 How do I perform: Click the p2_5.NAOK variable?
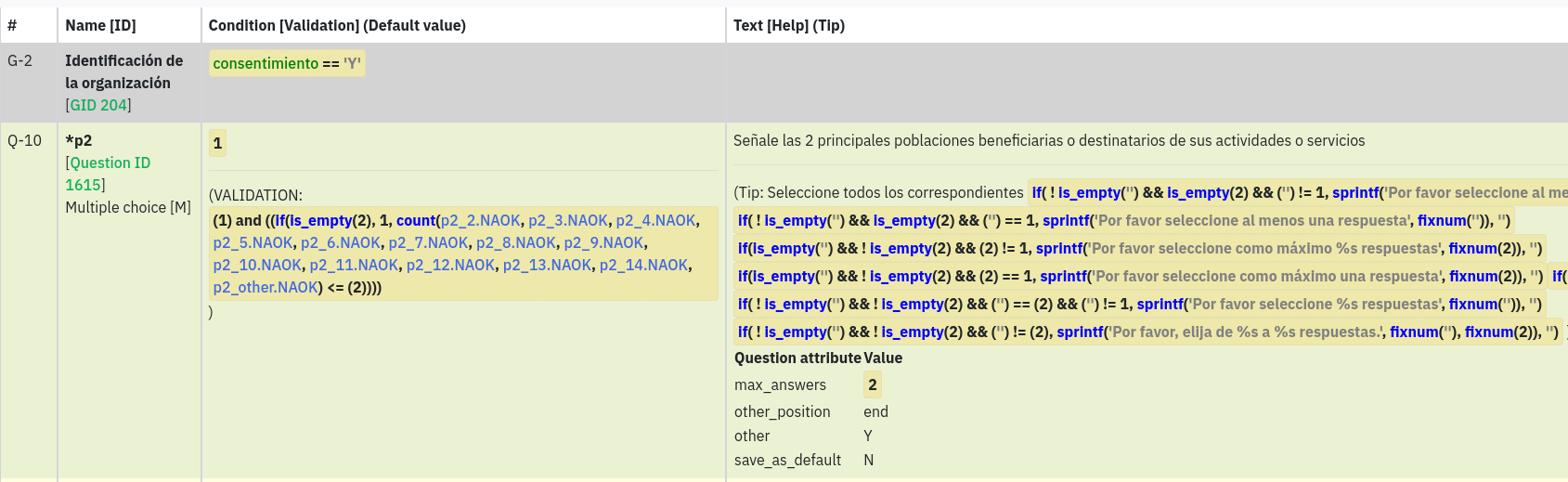[x=253, y=242]
